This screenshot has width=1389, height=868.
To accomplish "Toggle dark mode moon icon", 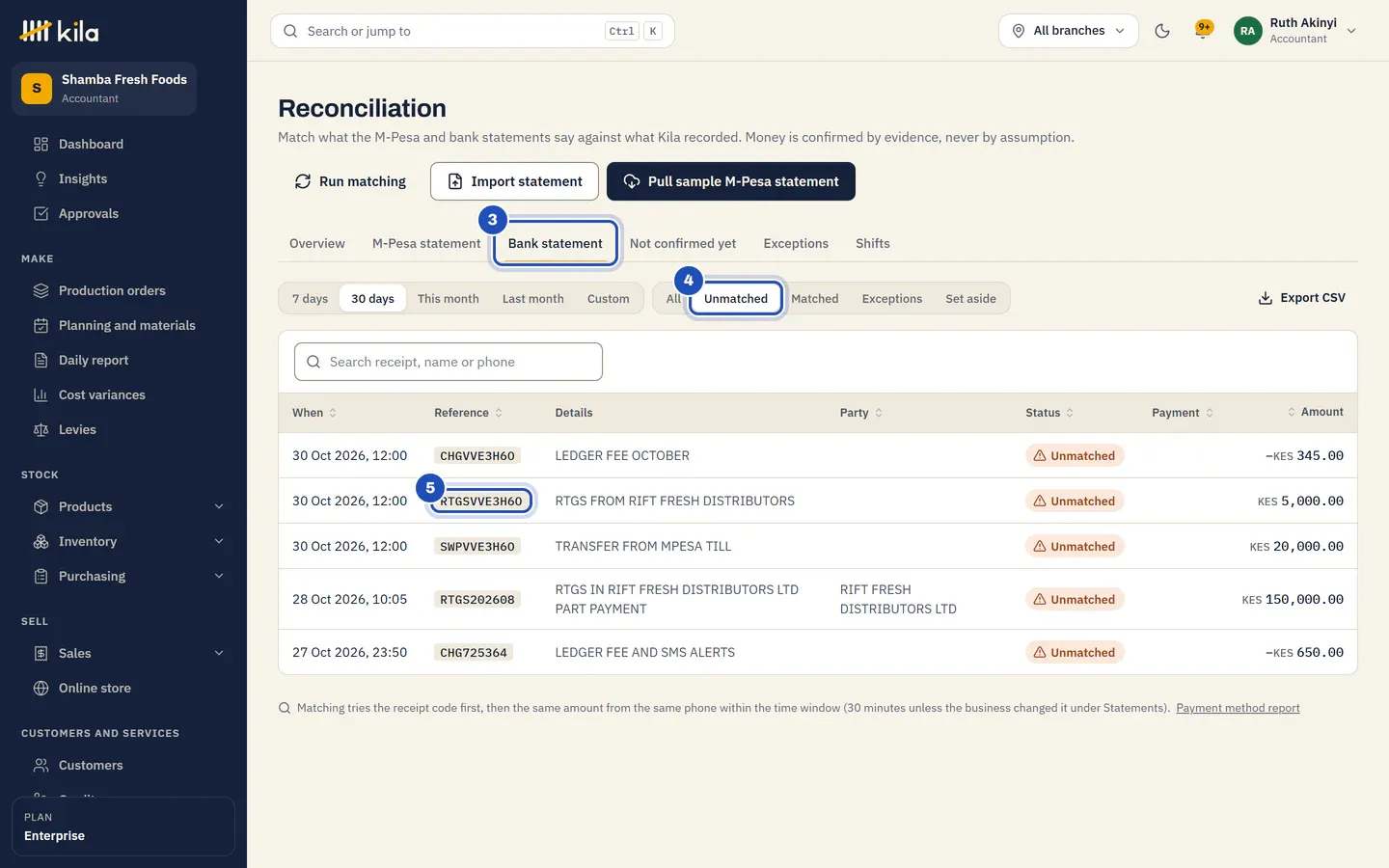I will coord(1162,31).
